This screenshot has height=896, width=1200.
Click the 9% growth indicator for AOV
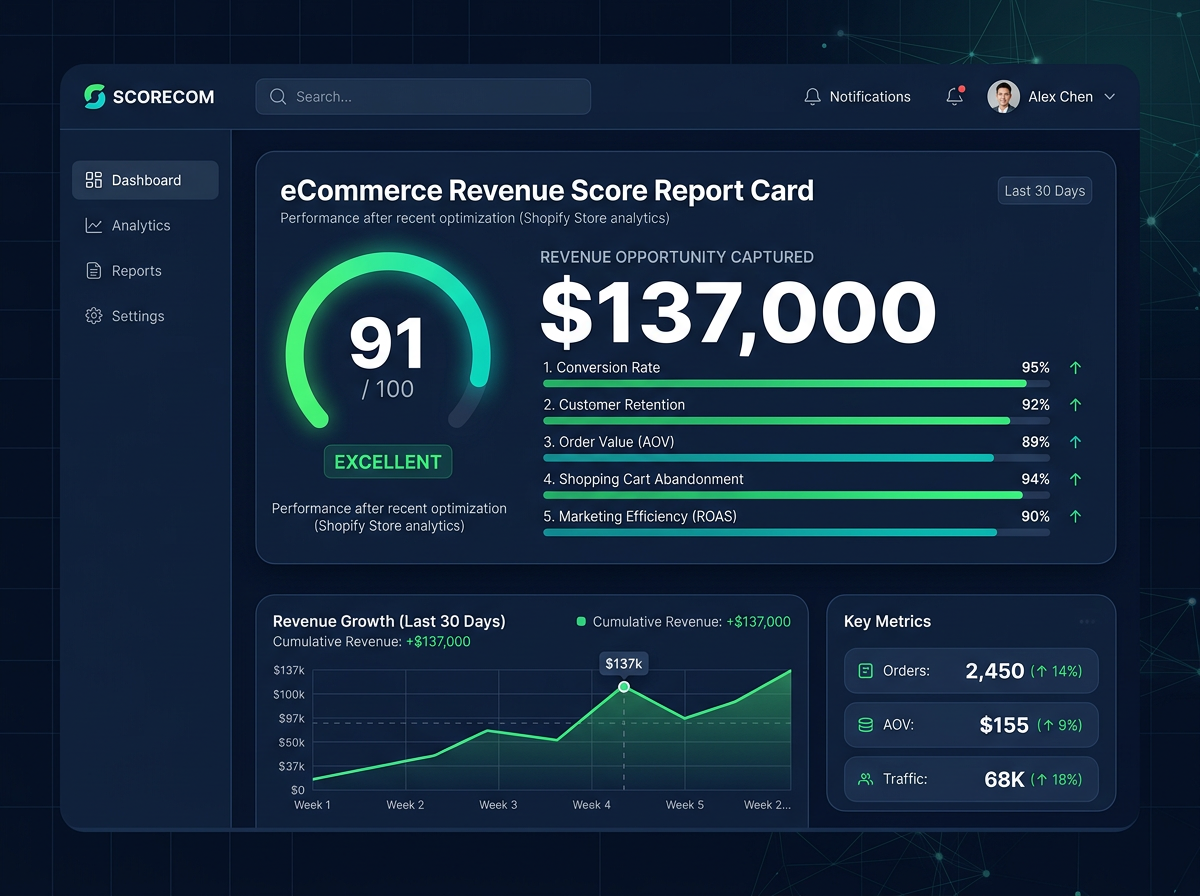pos(1060,725)
